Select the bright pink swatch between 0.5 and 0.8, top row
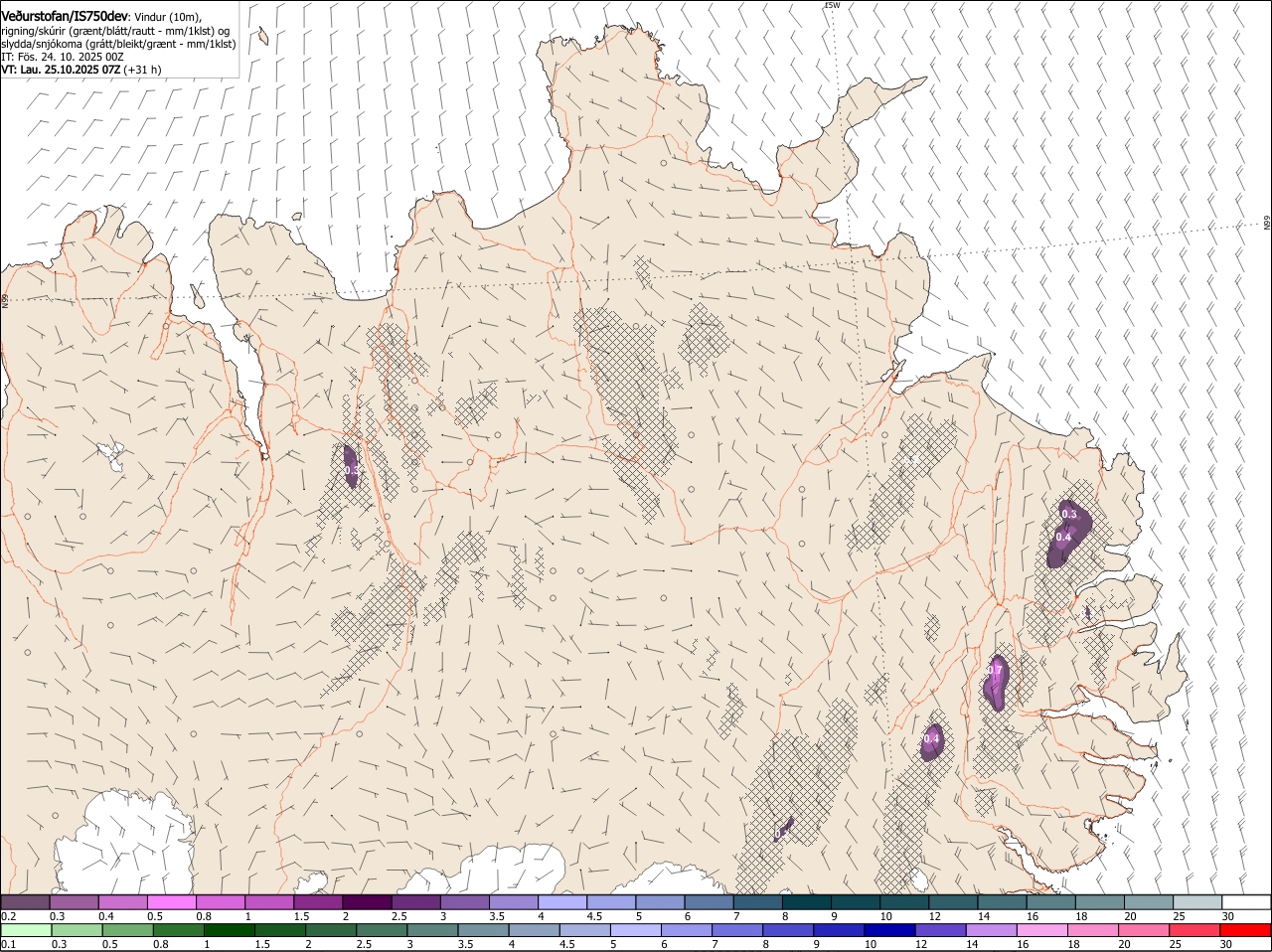1272x952 pixels. [x=172, y=902]
